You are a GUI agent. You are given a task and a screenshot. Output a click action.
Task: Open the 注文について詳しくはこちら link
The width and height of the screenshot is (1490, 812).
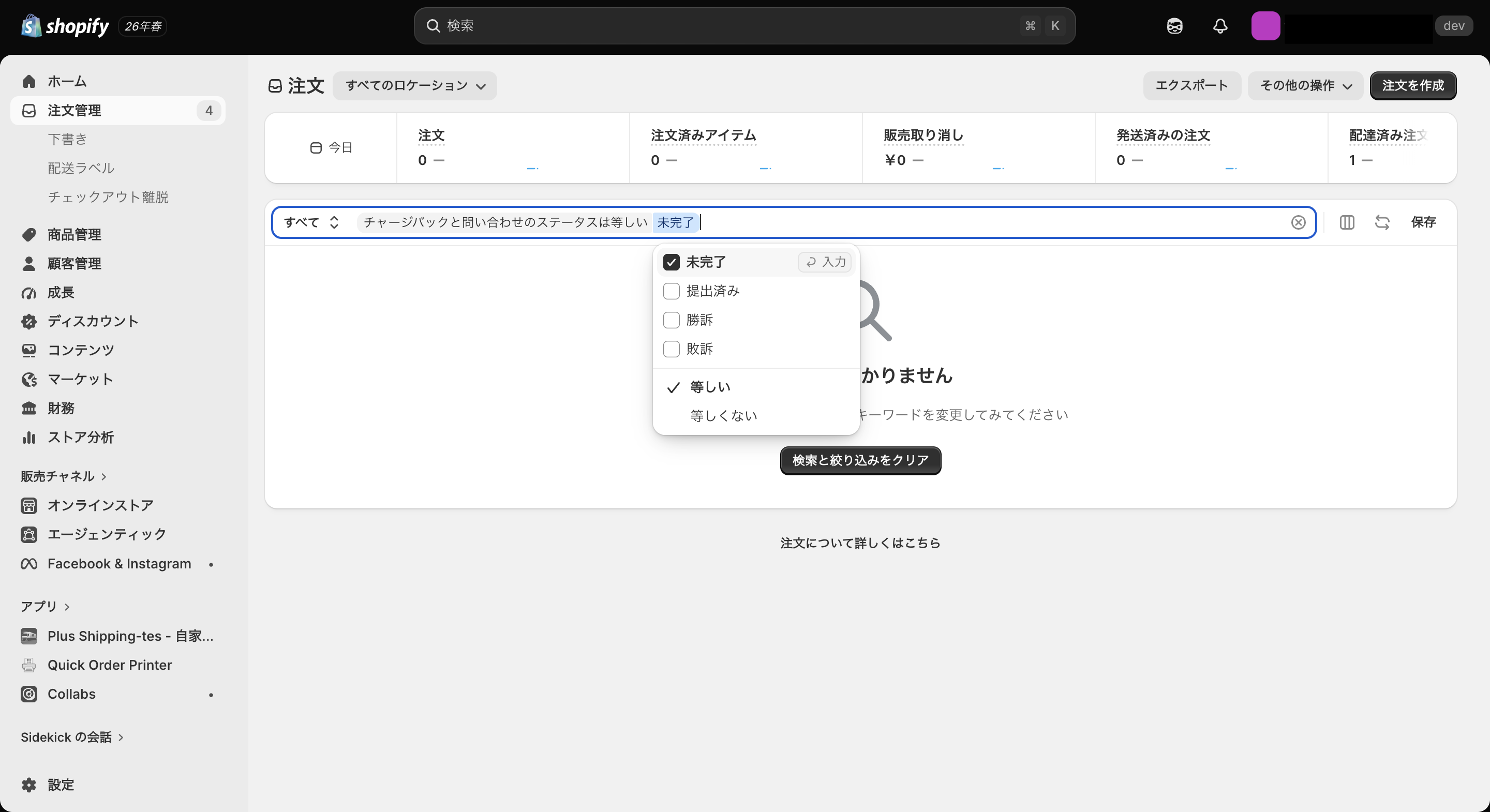(860, 543)
